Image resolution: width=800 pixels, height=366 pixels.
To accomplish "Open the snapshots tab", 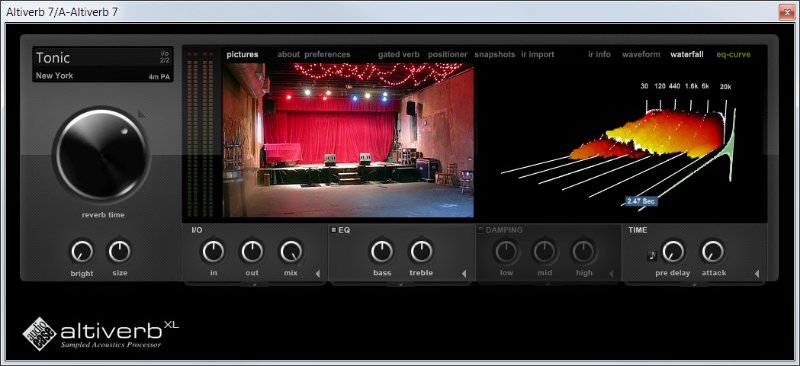I will pos(495,55).
